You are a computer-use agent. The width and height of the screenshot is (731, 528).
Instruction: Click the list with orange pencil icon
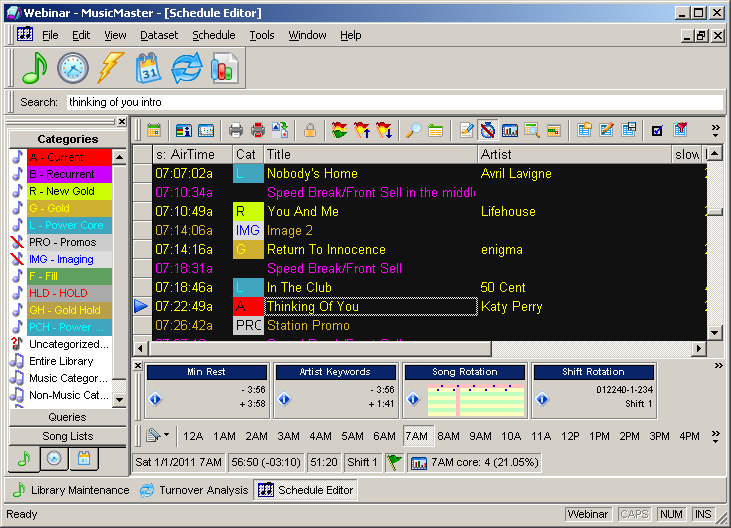click(x=606, y=130)
